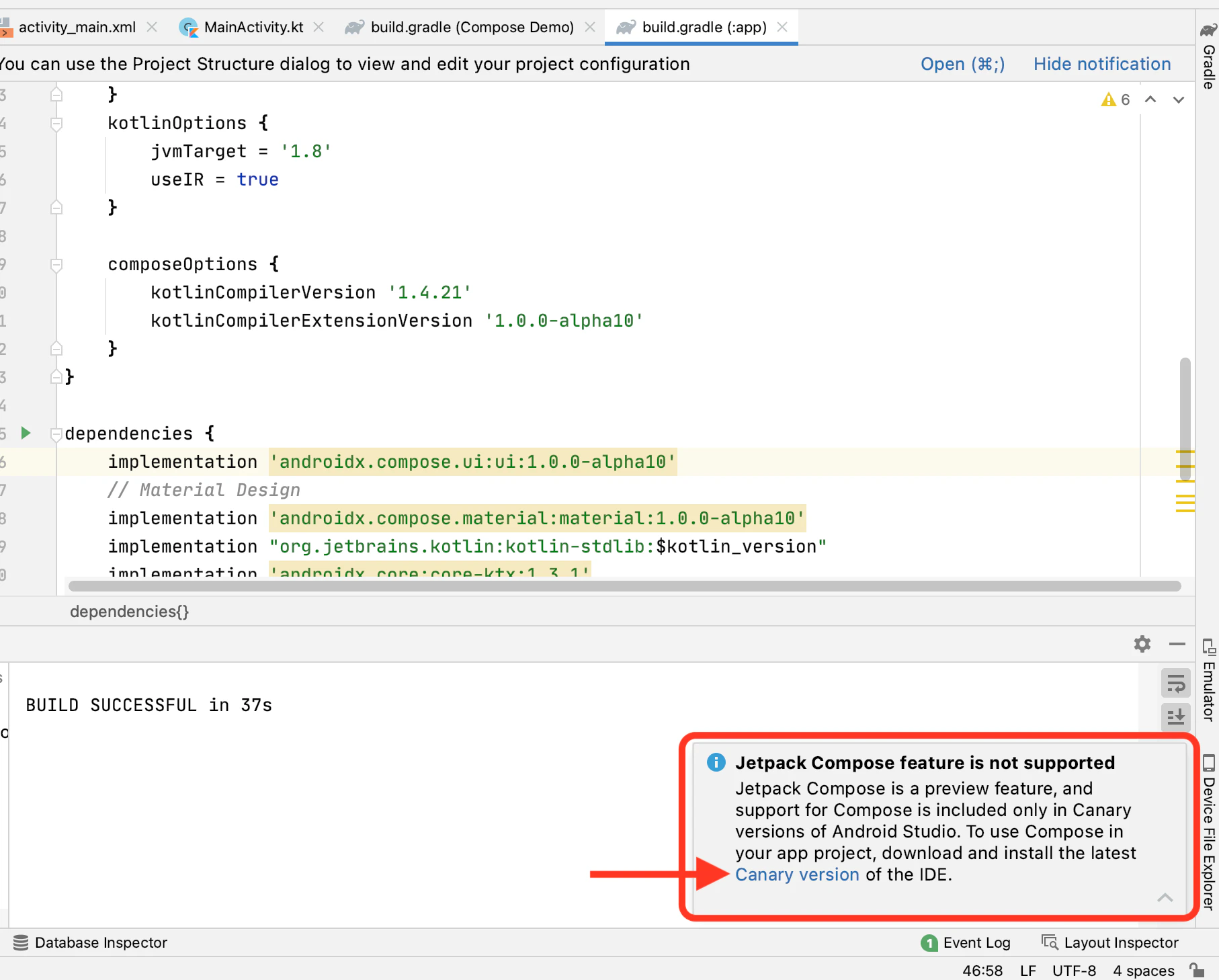Screen dimensions: 1219x980
Task: Click Hide notification link
Action: pyautogui.click(x=1101, y=64)
